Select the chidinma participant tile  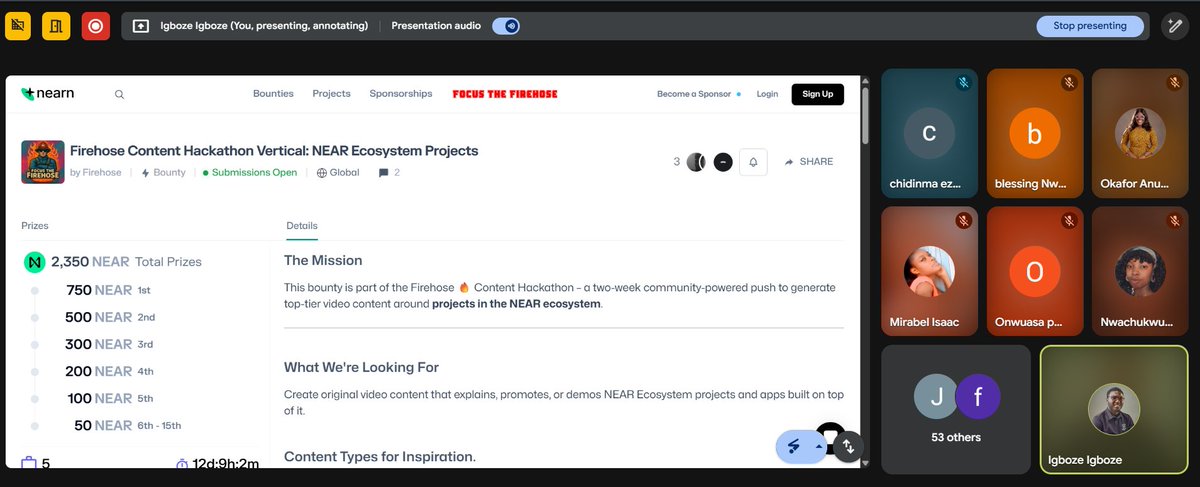[930, 133]
